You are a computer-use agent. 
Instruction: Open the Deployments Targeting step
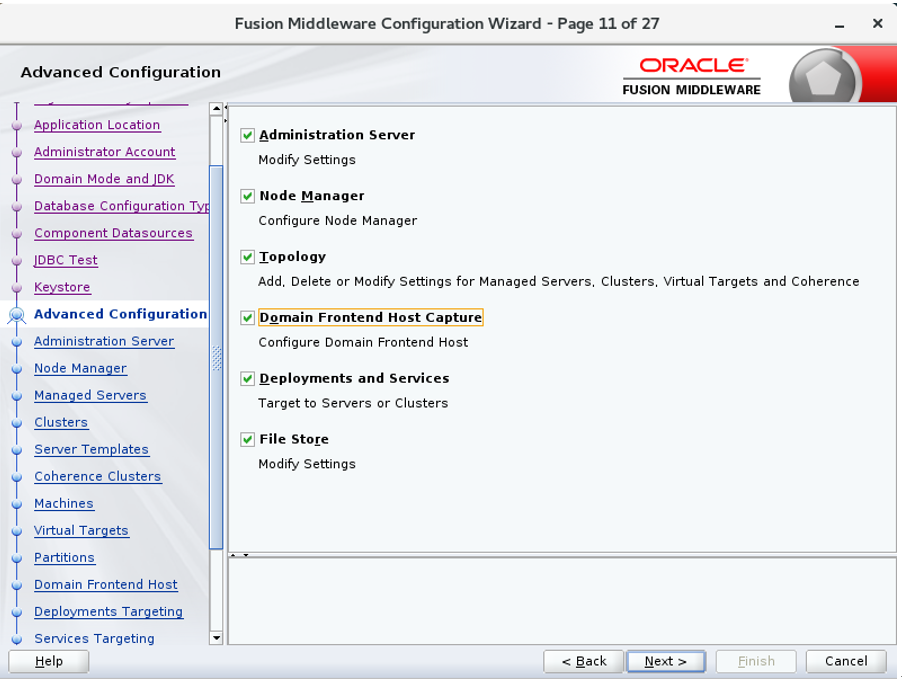pyautogui.click(x=108, y=611)
